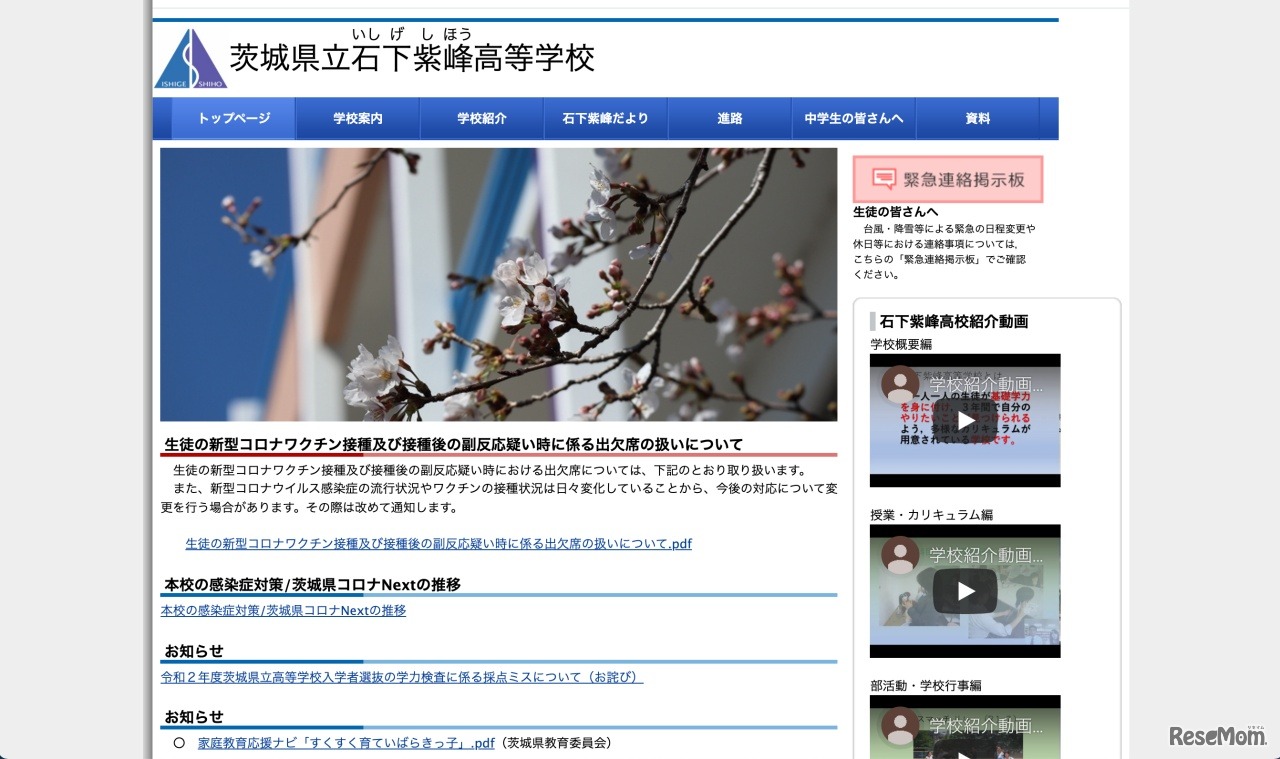Play the 授業・カリキュラム編 video
The width and height of the screenshot is (1280, 759).
[x=965, y=591]
